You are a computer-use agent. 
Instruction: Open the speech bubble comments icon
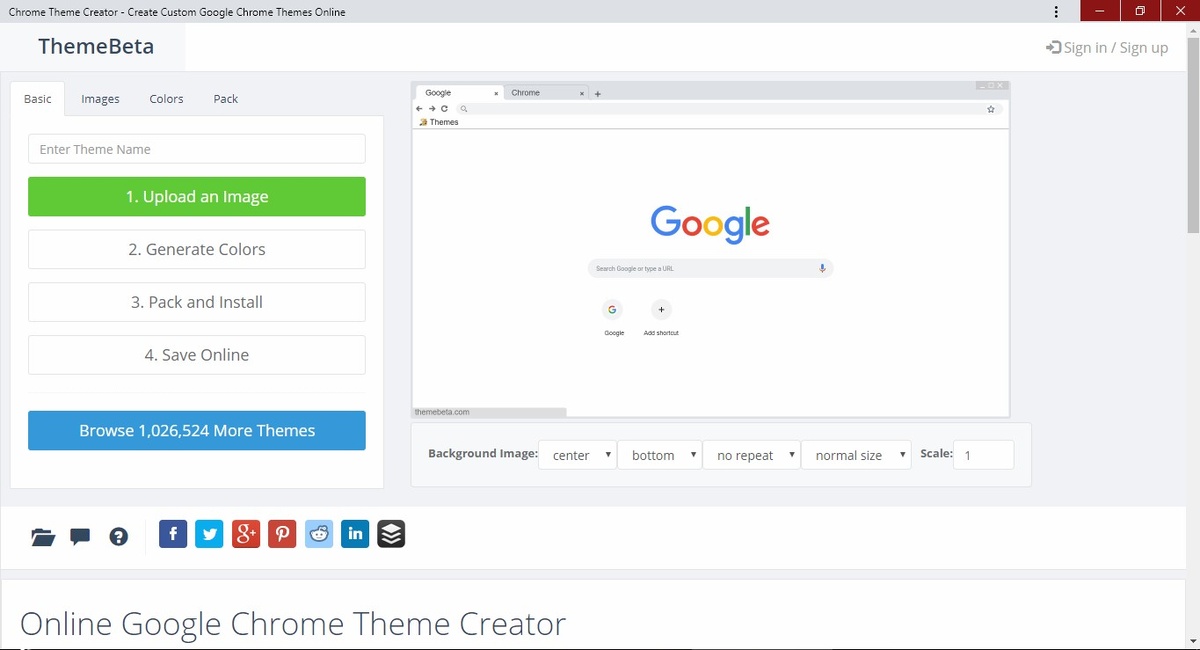click(81, 536)
